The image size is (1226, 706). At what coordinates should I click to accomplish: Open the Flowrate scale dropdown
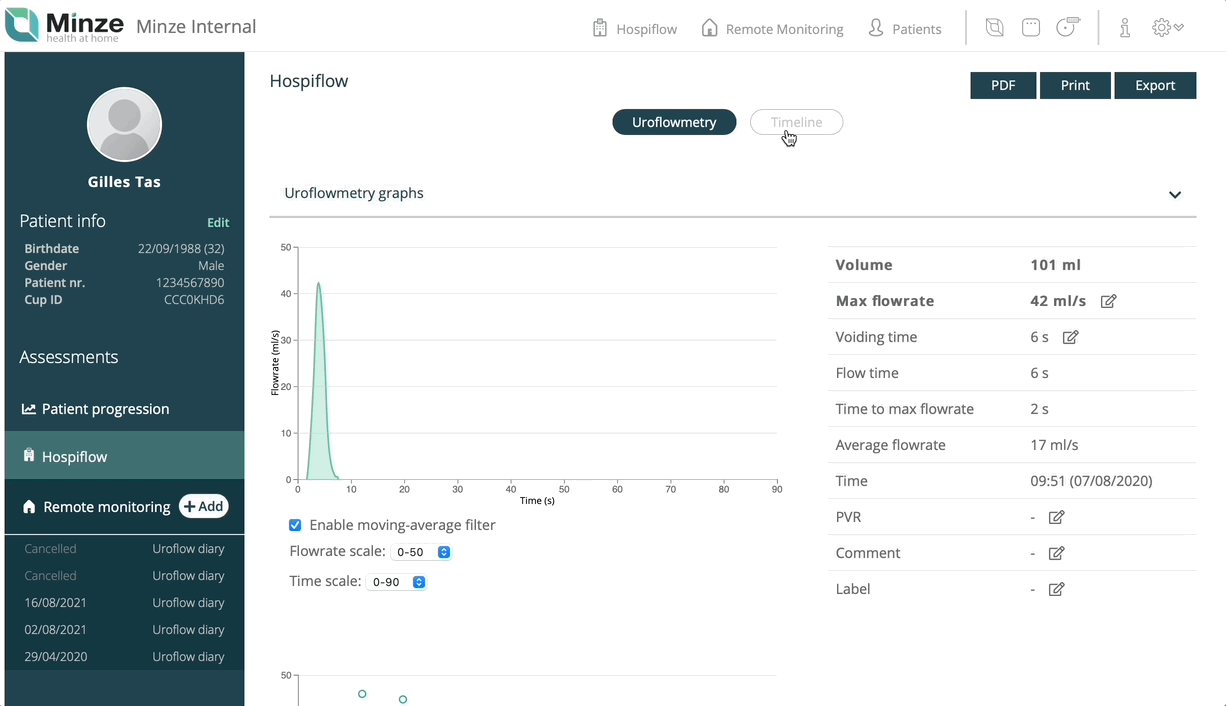point(422,552)
